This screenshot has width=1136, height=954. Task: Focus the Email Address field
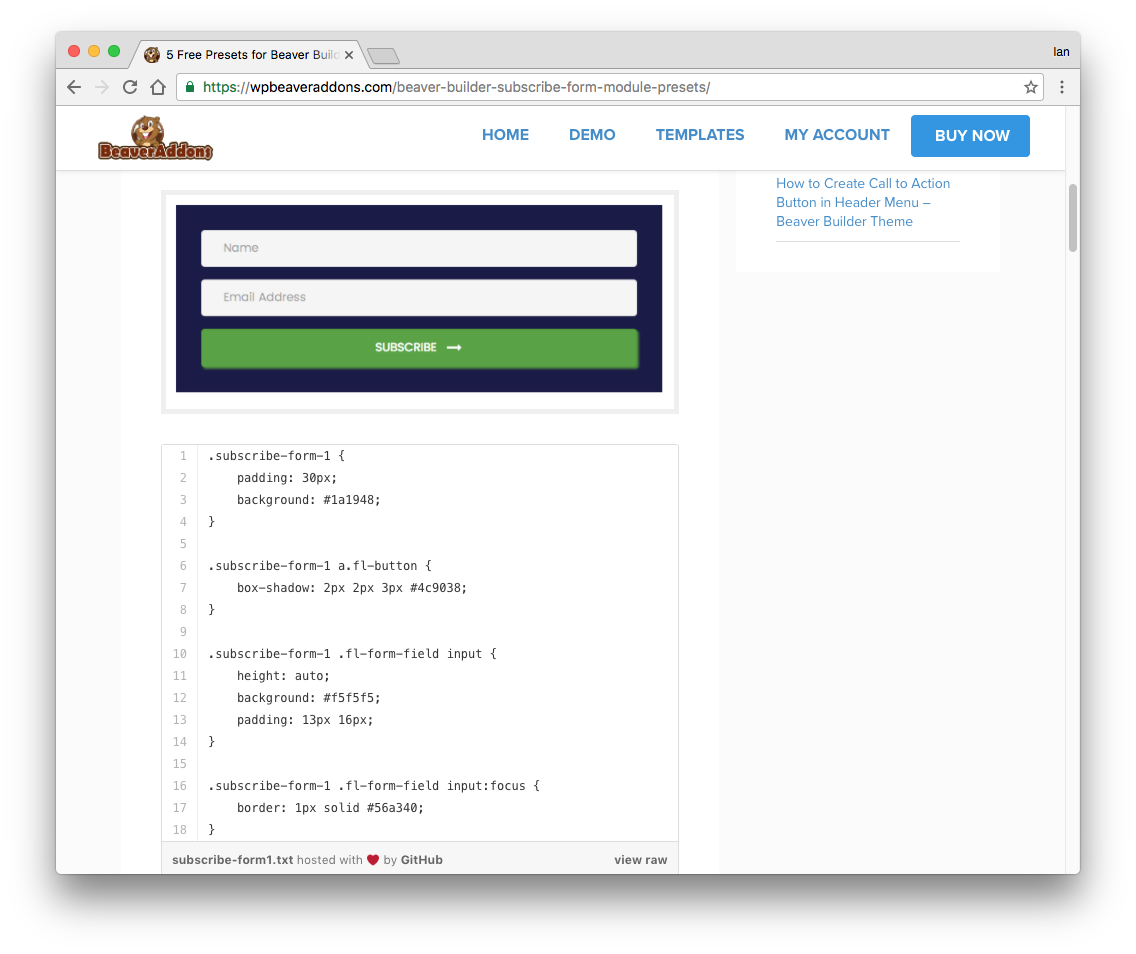419,298
